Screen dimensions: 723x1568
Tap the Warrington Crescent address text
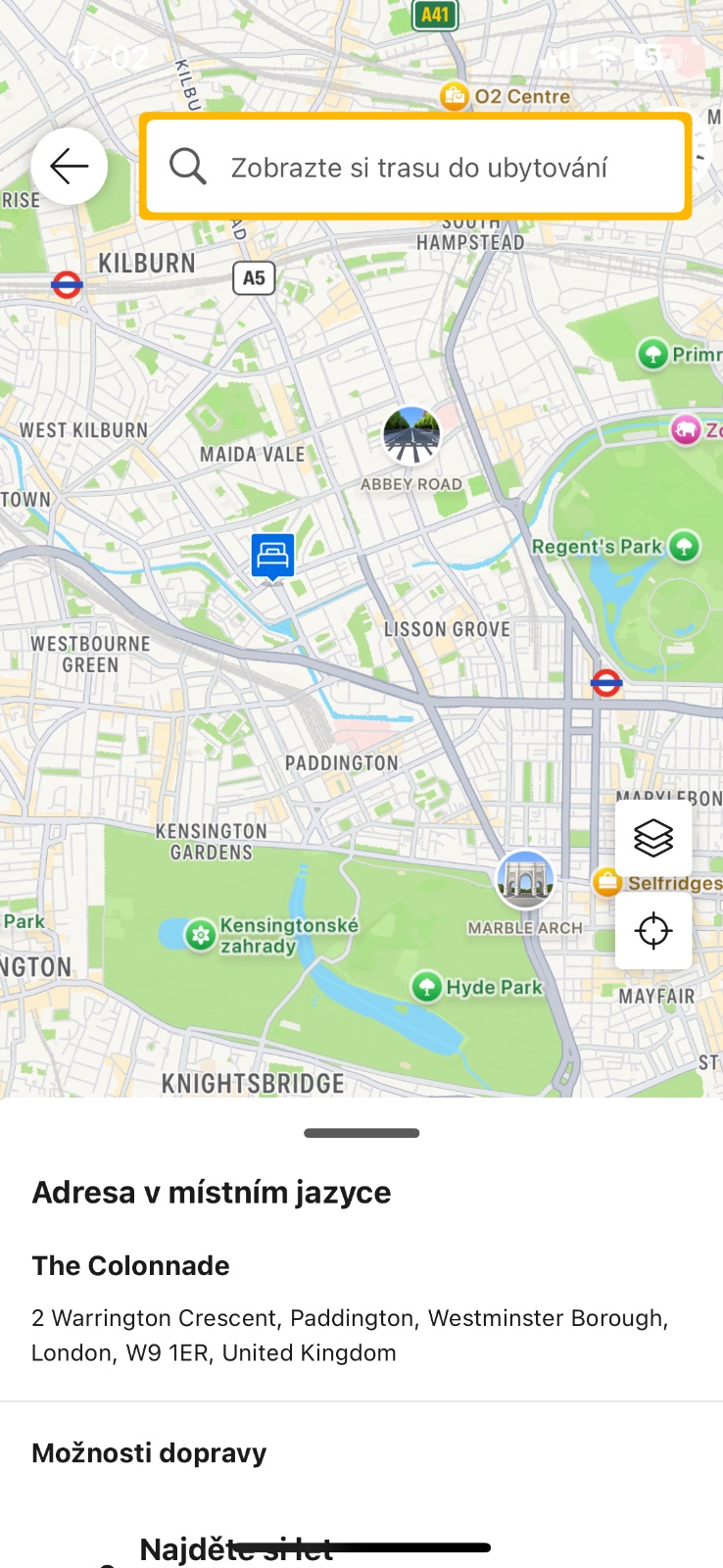(350, 1335)
